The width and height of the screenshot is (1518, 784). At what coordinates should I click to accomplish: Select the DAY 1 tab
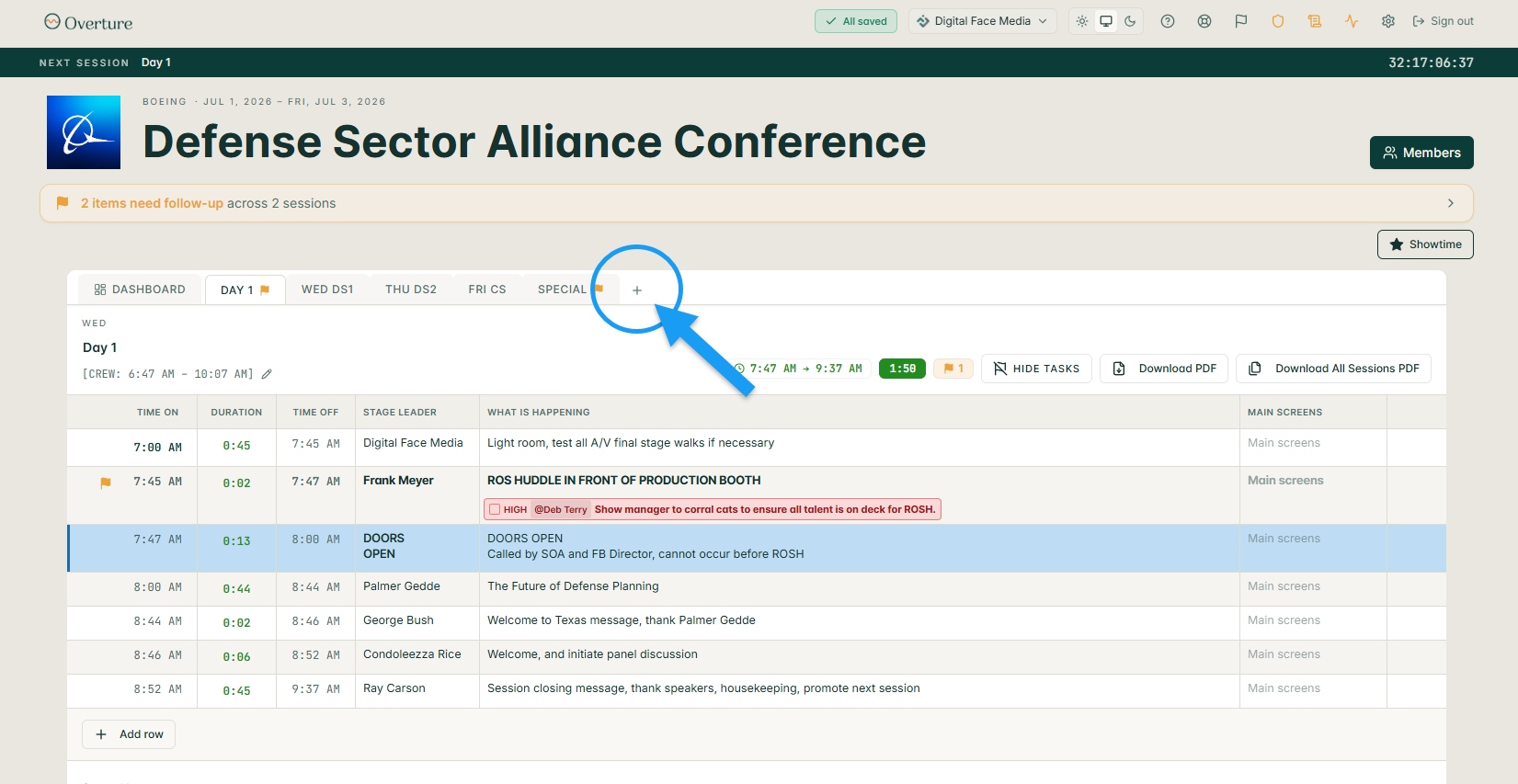(245, 290)
